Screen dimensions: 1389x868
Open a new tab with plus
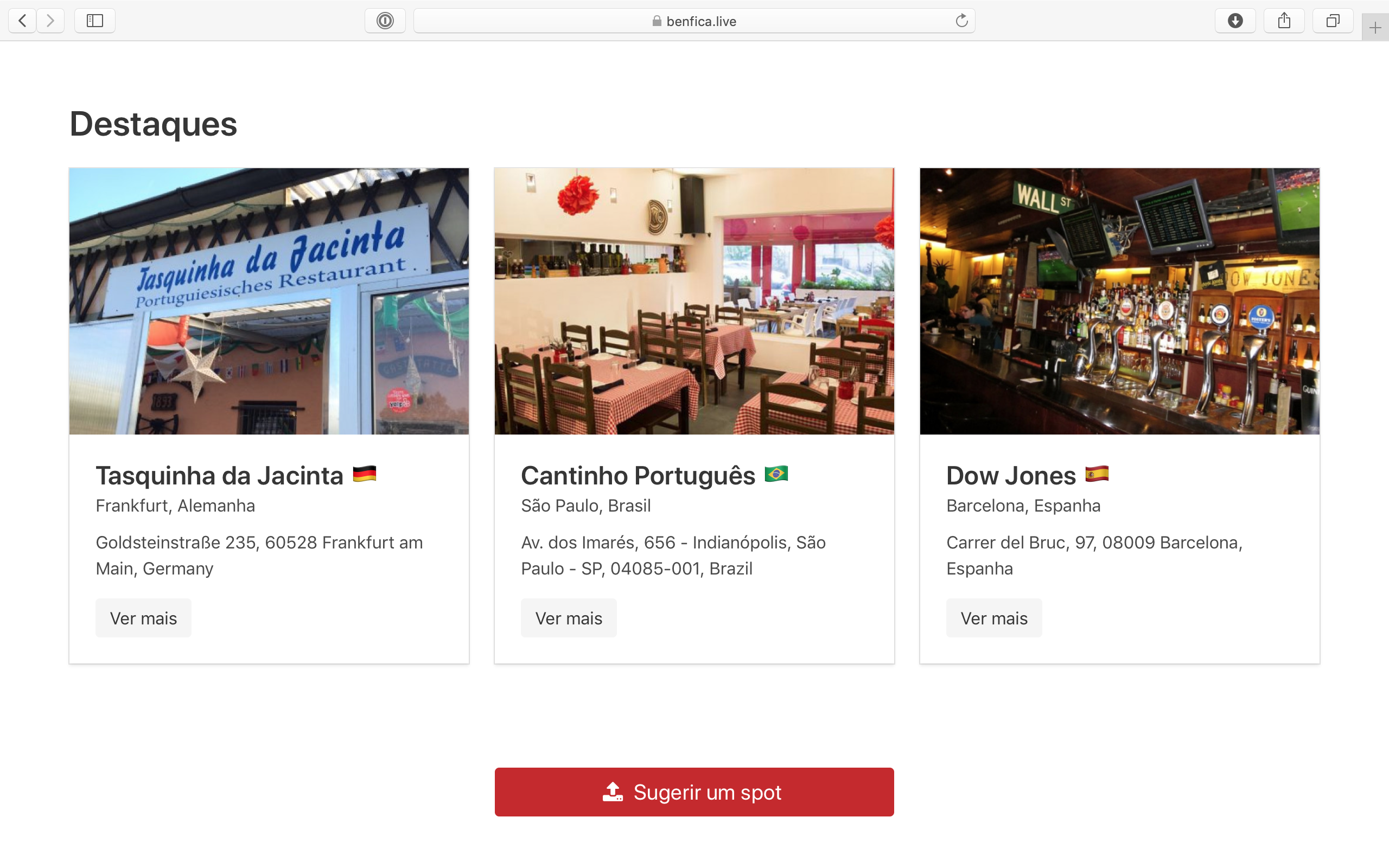tap(1375, 28)
